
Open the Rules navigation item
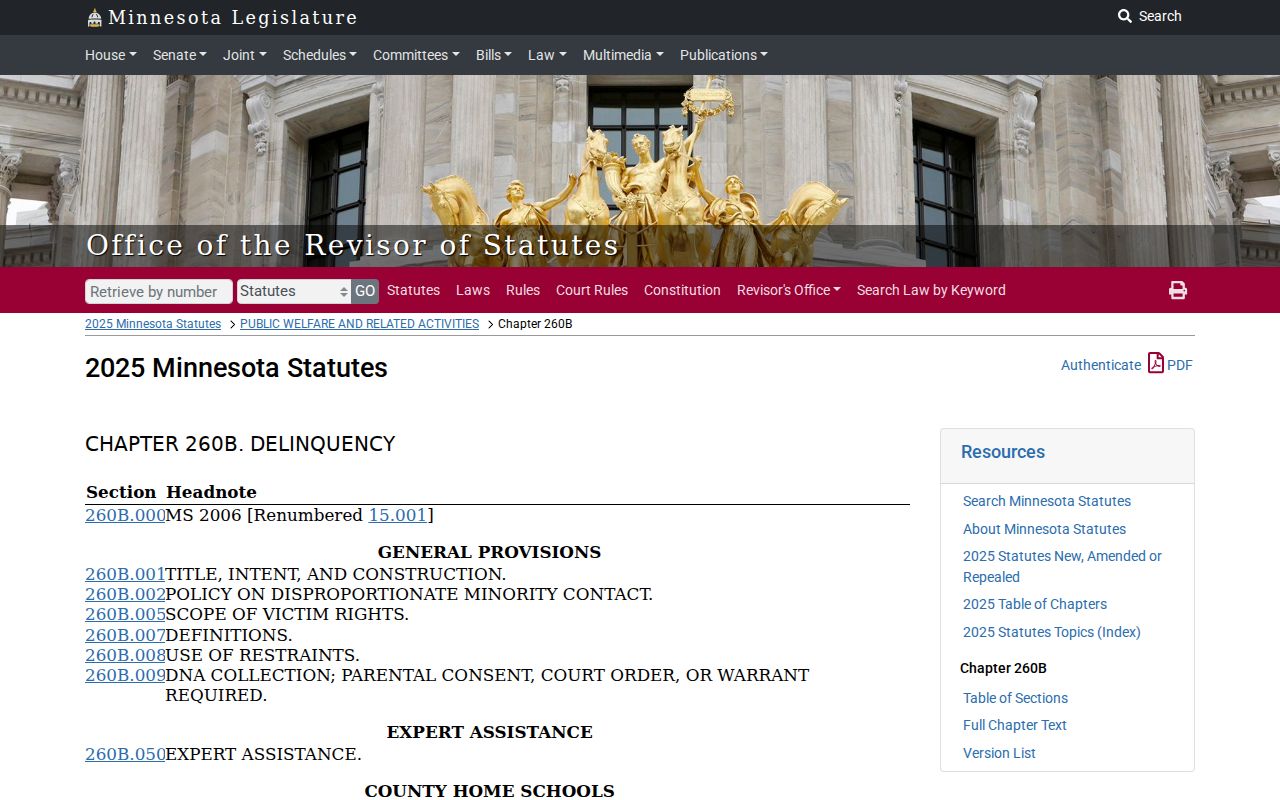(523, 290)
